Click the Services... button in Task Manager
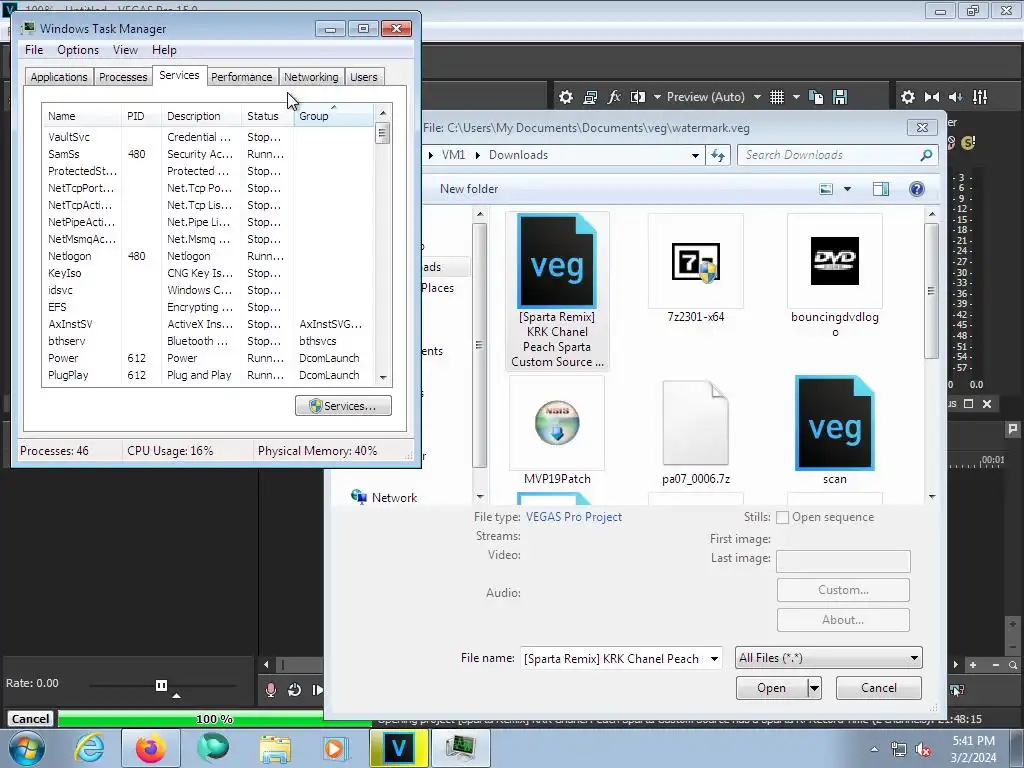The image size is (1024, 768). (x=343, y=406)
